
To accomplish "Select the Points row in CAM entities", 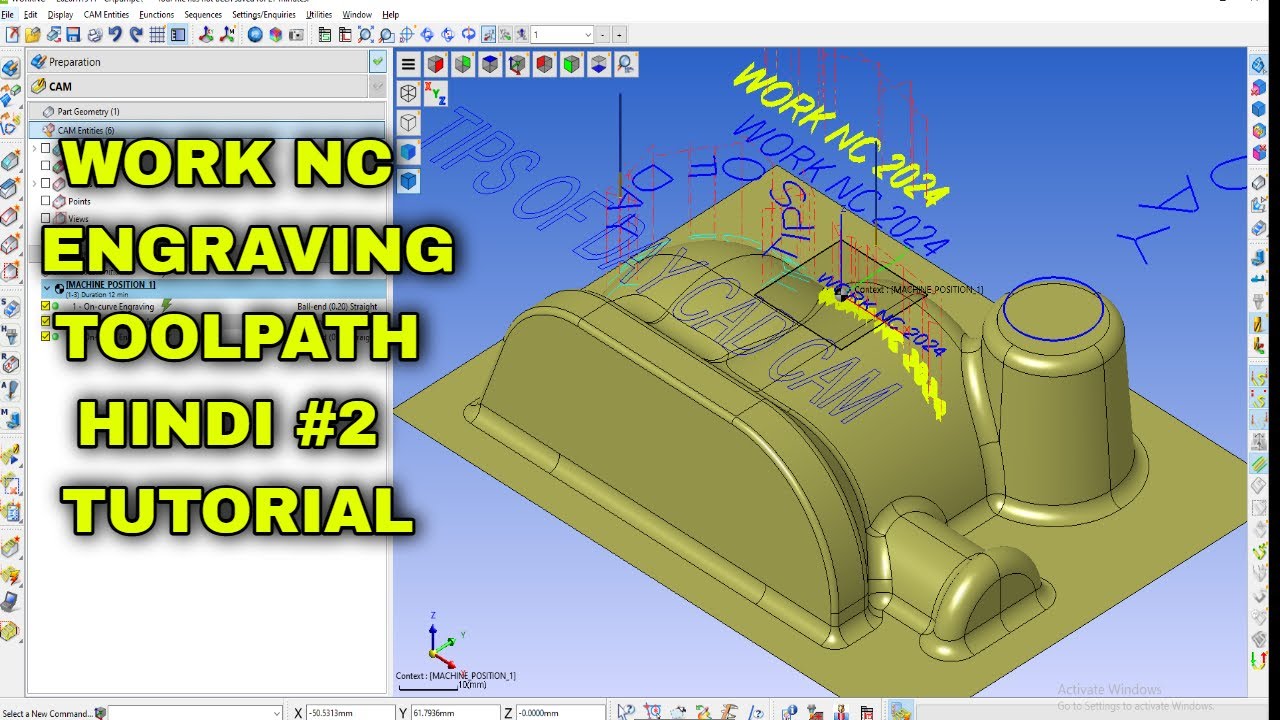I will click(79, 201).
